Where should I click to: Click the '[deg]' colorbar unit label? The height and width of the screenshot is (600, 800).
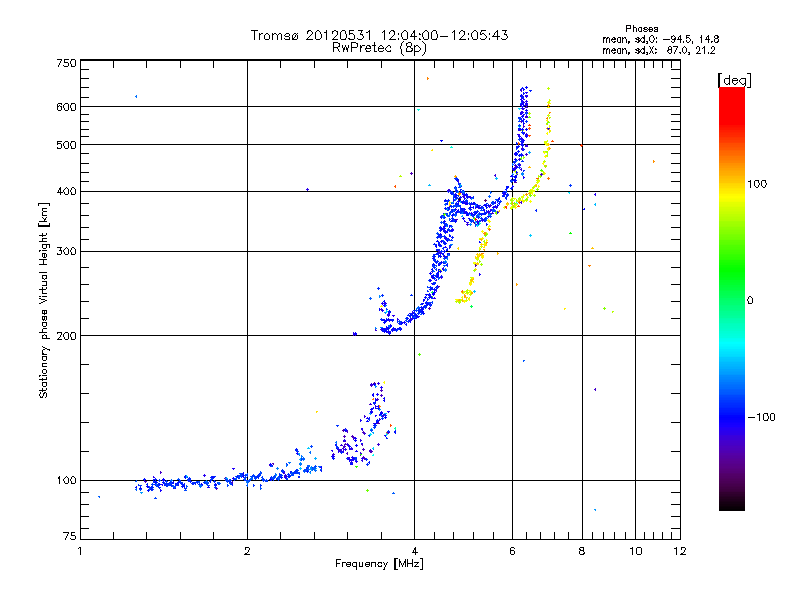click(x=734, y=80)
